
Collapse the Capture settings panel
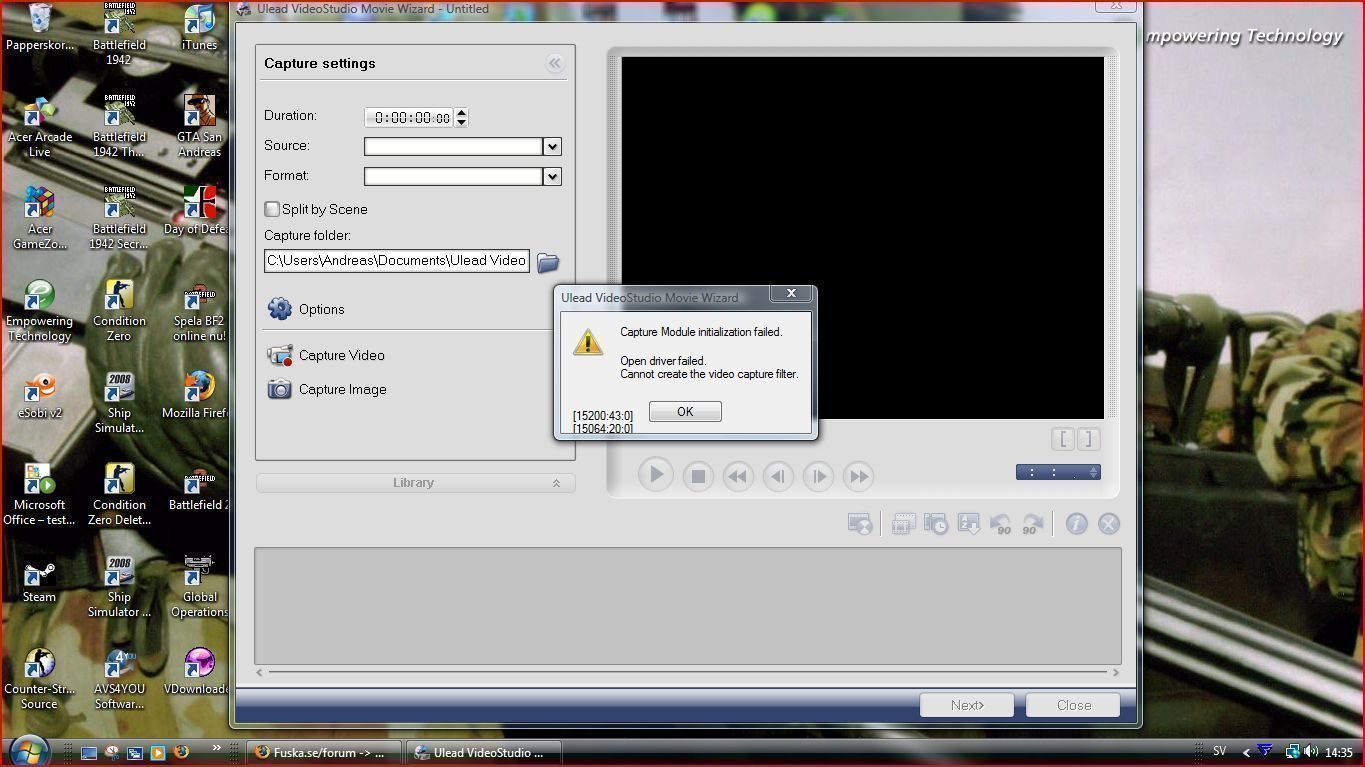click(554, 63)
